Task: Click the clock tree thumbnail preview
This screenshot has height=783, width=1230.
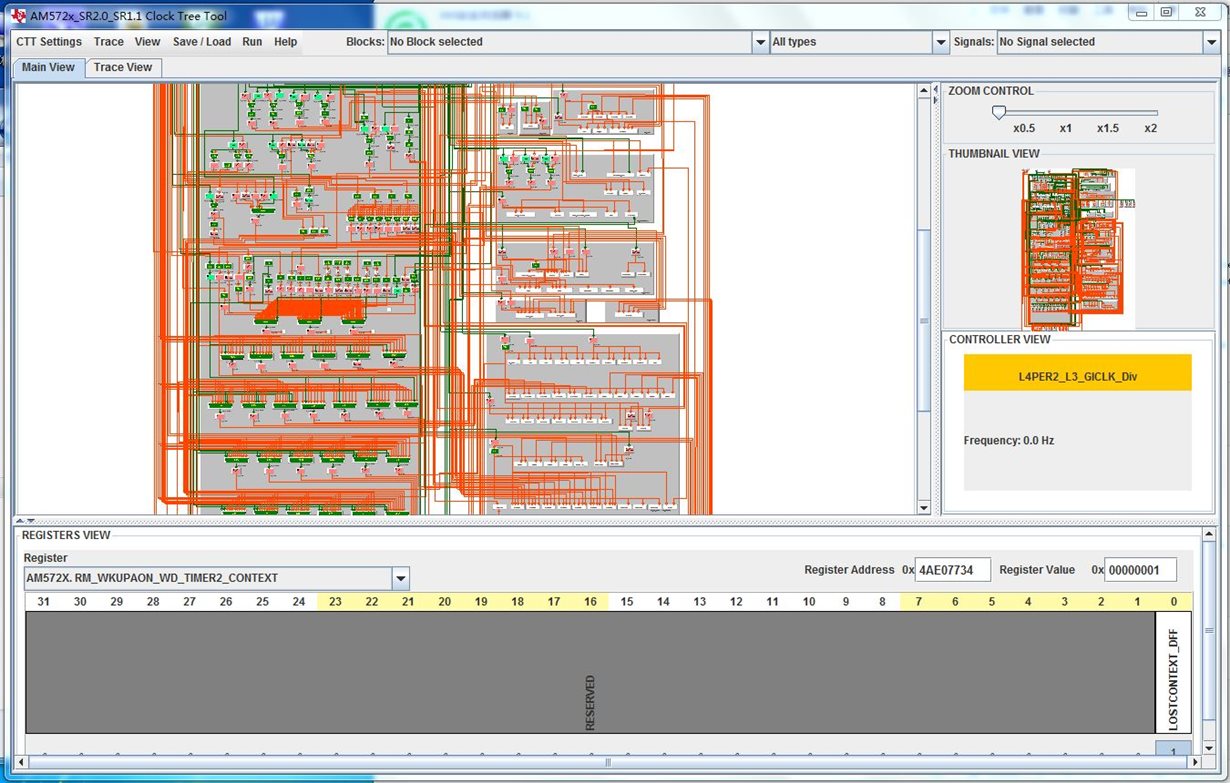Action: [1077, 248]
